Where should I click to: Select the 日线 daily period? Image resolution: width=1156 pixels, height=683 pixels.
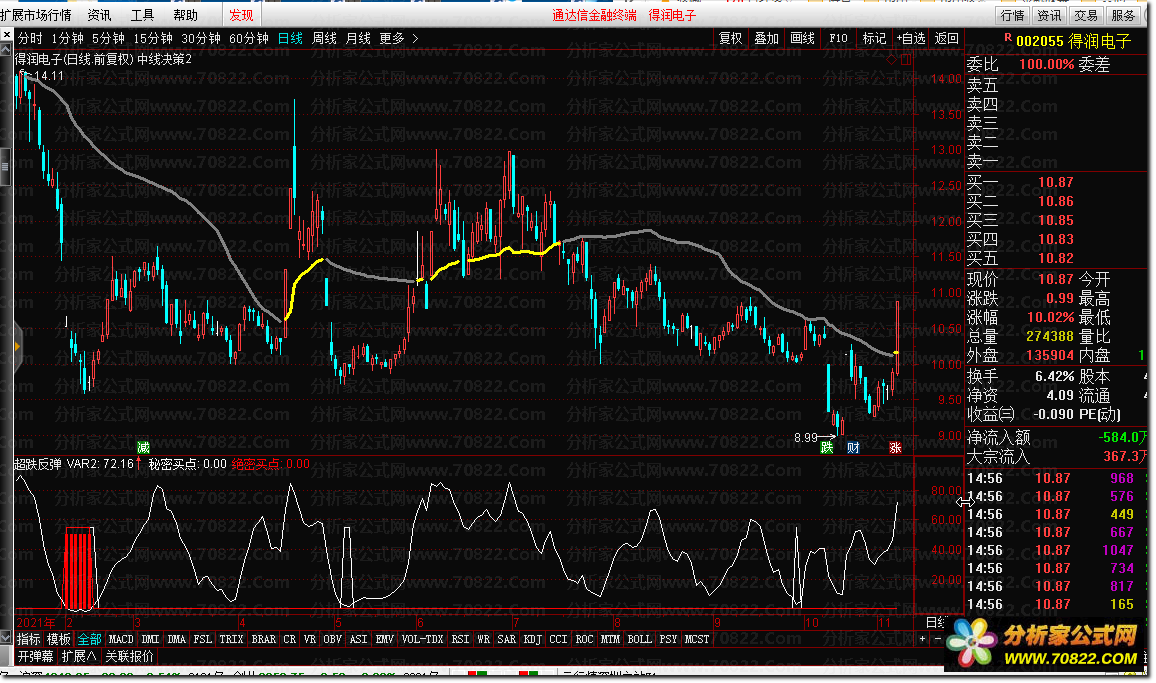pos(290,38)
